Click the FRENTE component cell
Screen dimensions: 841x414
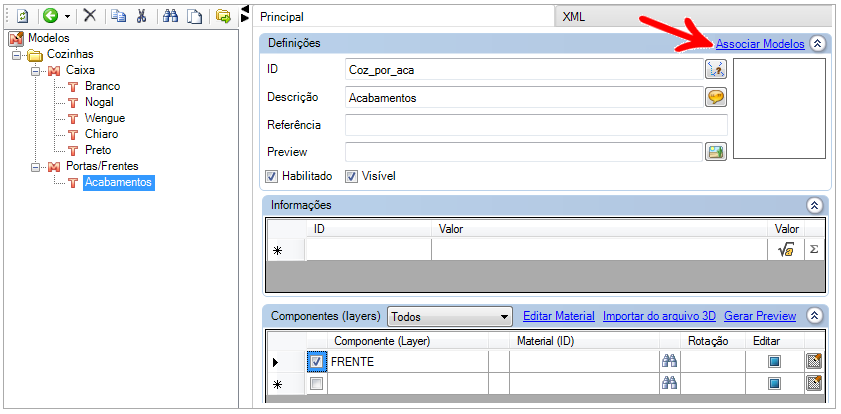tap(408, 362)
